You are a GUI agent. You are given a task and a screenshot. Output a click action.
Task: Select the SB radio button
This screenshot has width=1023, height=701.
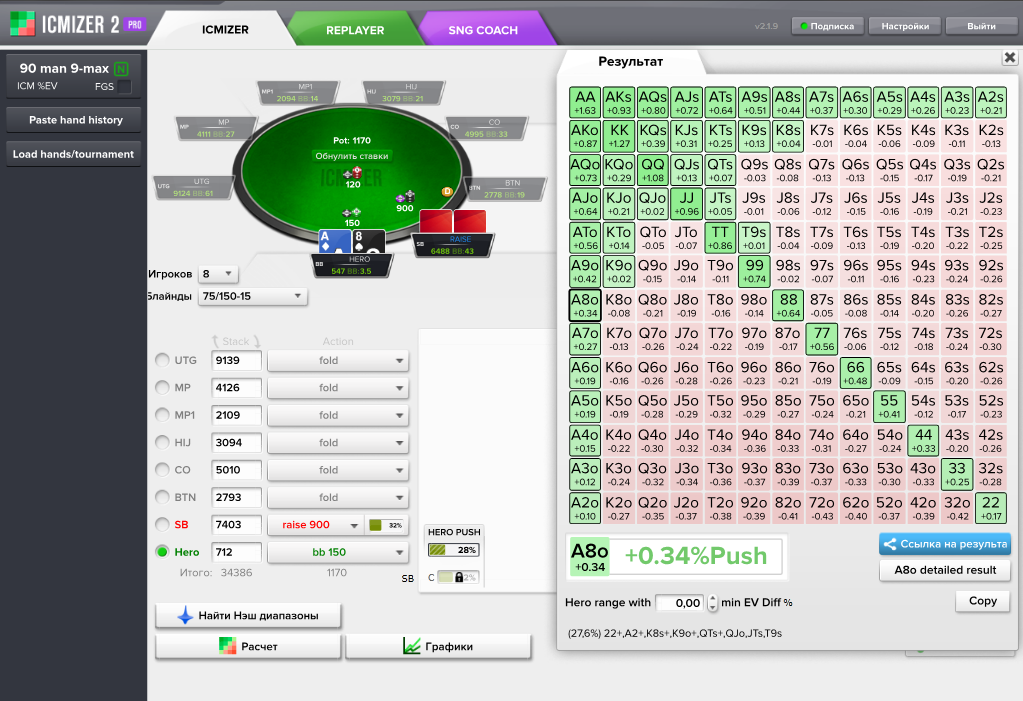(162, 525)
